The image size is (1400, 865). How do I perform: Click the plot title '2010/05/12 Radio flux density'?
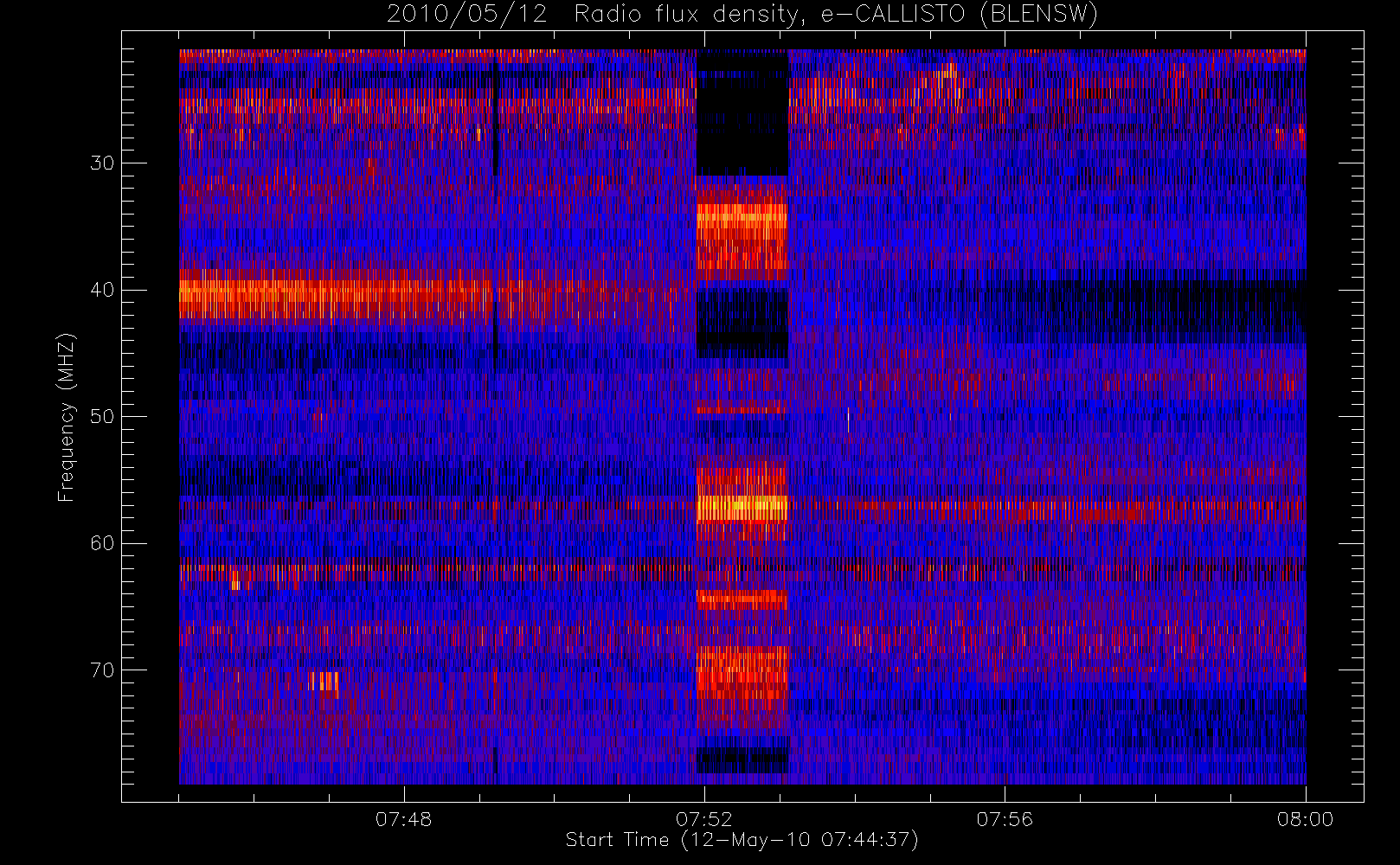[742, 14]
